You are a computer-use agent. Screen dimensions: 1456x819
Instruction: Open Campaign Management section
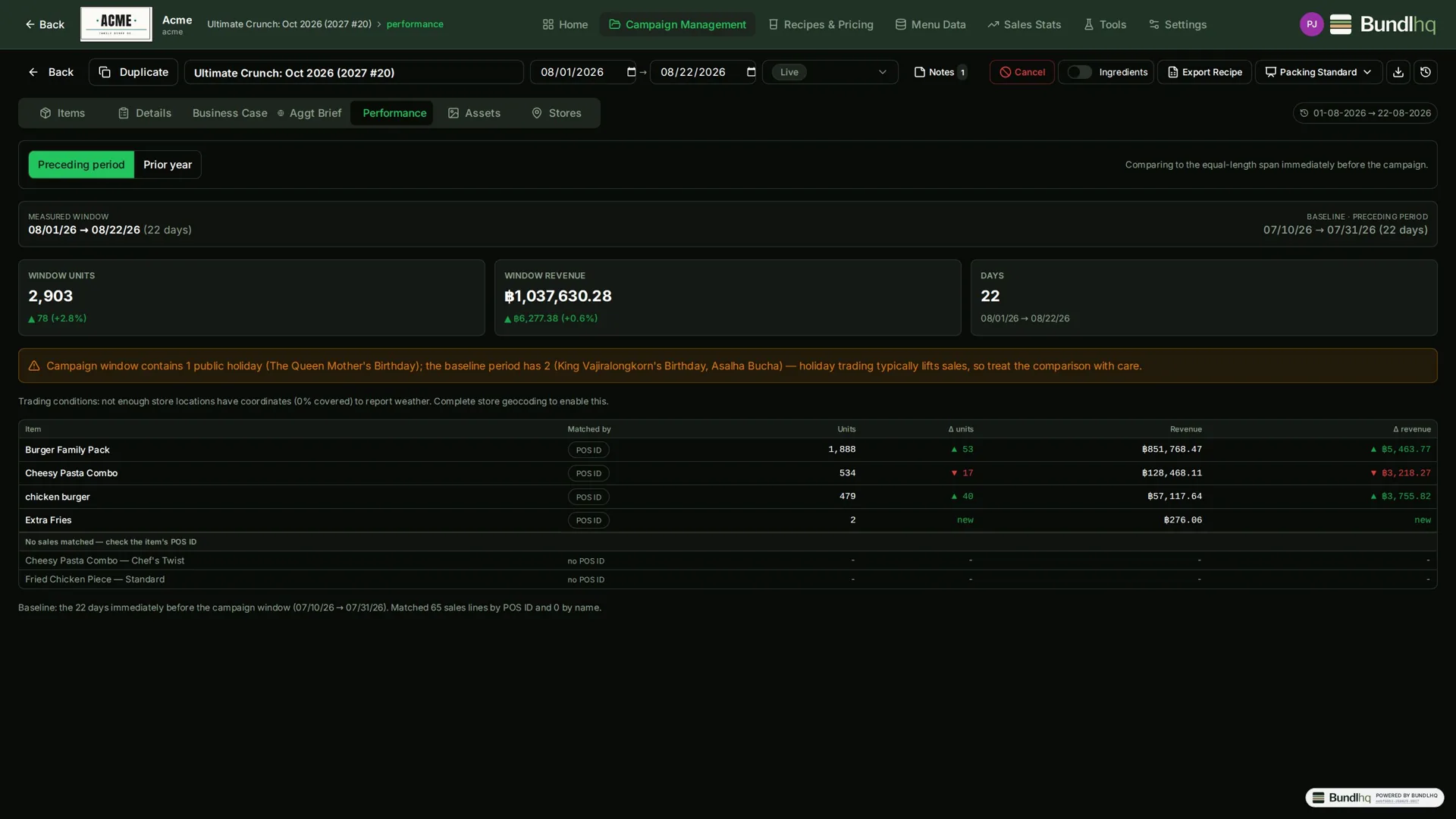pyautogui.click(x=677, y=24)
